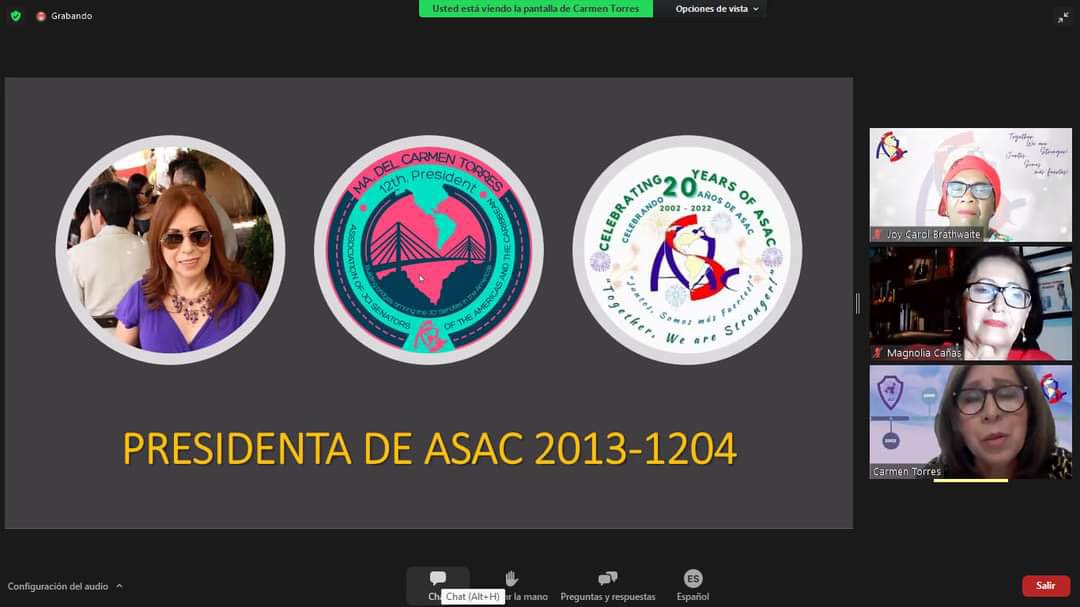Click the Grabando recording indicator
Image resolution: width=1080 pixels, height=607 pixels.
[64, 15]
